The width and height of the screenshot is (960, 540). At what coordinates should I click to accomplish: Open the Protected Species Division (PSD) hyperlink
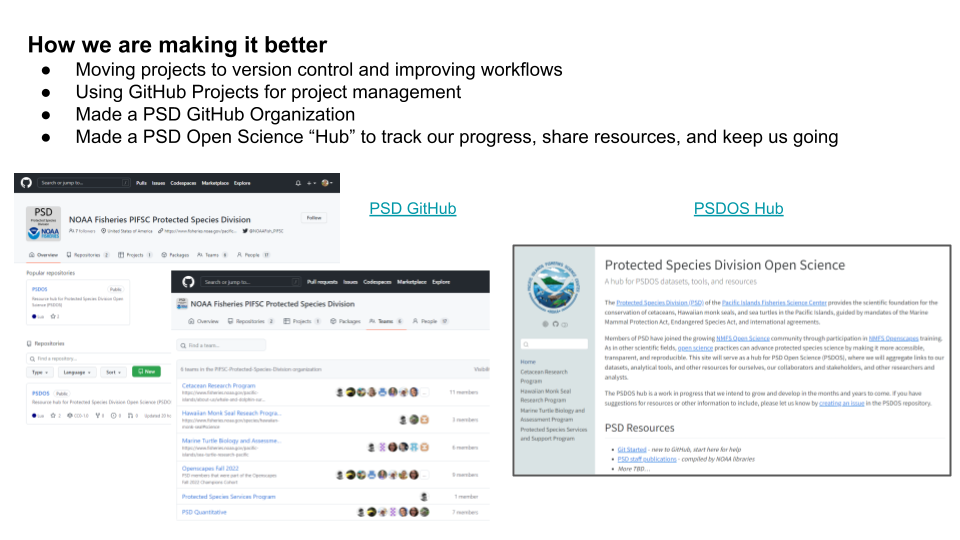pyautogui.click(x=659, y=302)
